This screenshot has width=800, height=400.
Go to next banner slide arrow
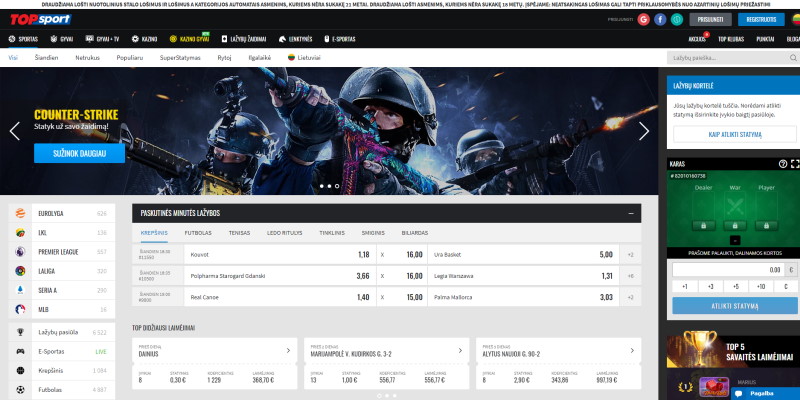tap(643, 131)
